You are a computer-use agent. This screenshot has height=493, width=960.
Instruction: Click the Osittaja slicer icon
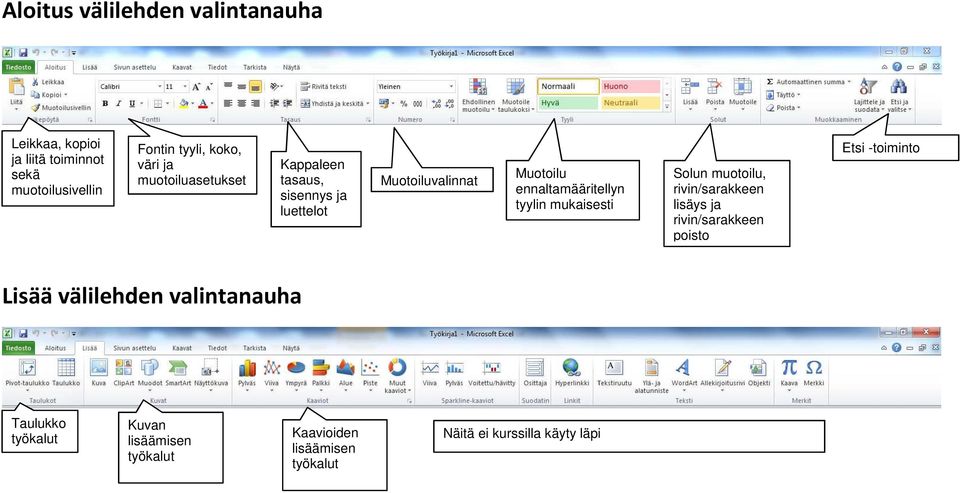tap(535, 367)
